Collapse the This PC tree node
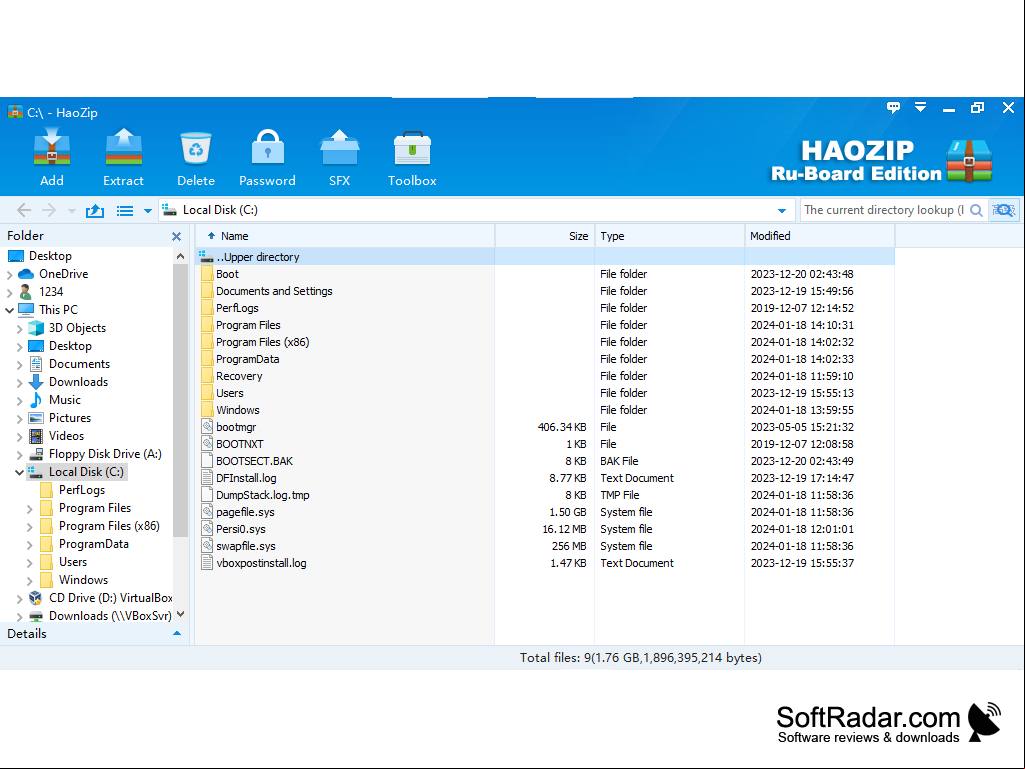This screenshot has width=1025, height=769. (10, 310)
